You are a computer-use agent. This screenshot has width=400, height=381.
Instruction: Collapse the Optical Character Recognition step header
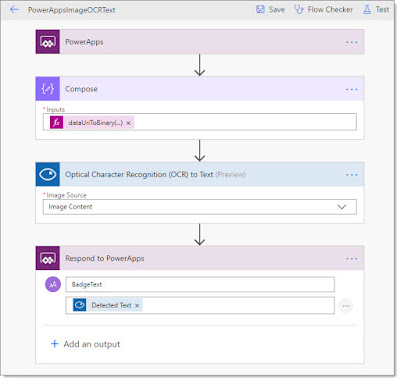point(200,174)
